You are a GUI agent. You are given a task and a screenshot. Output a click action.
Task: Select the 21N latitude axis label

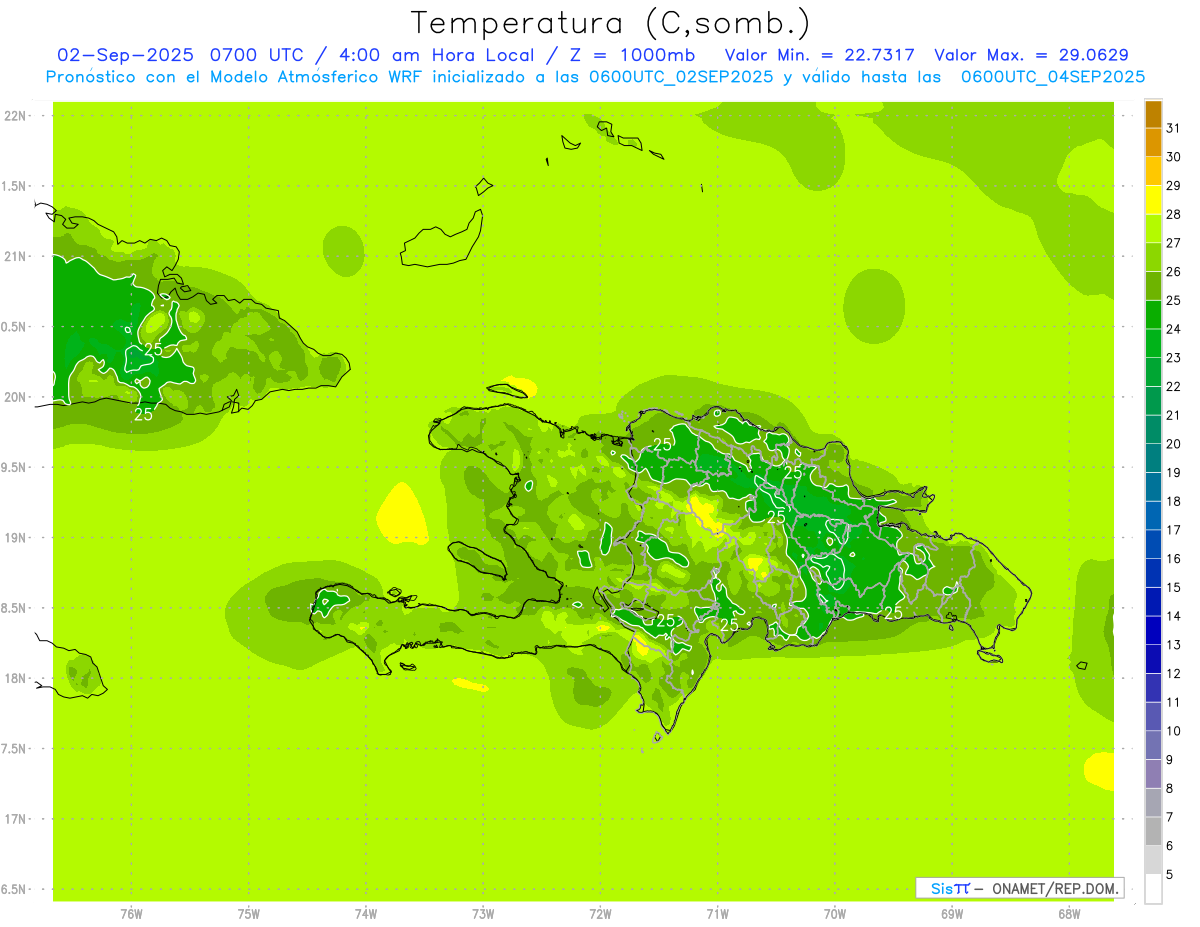coord(16,256)
